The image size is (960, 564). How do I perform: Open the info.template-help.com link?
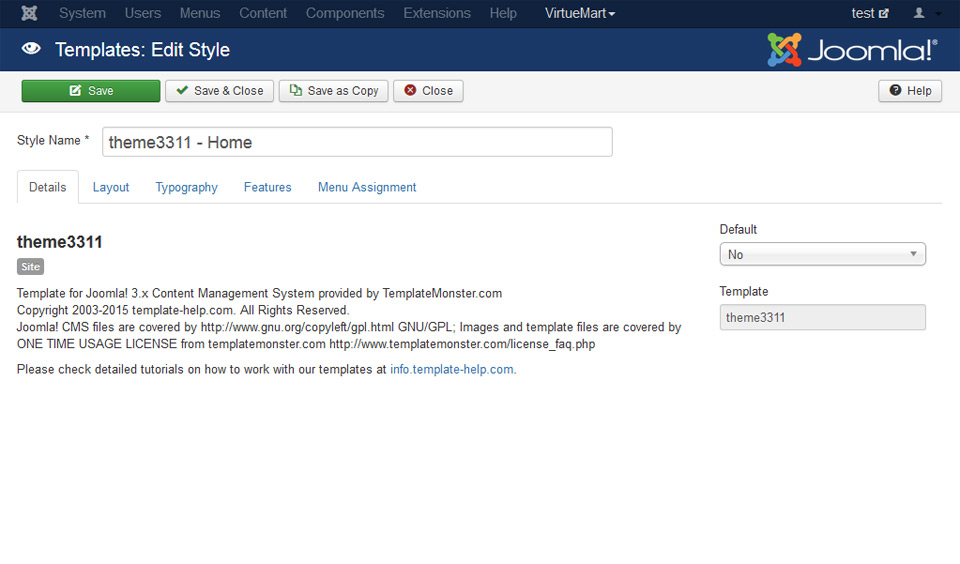pyautogui.click(x=452, y=369)
